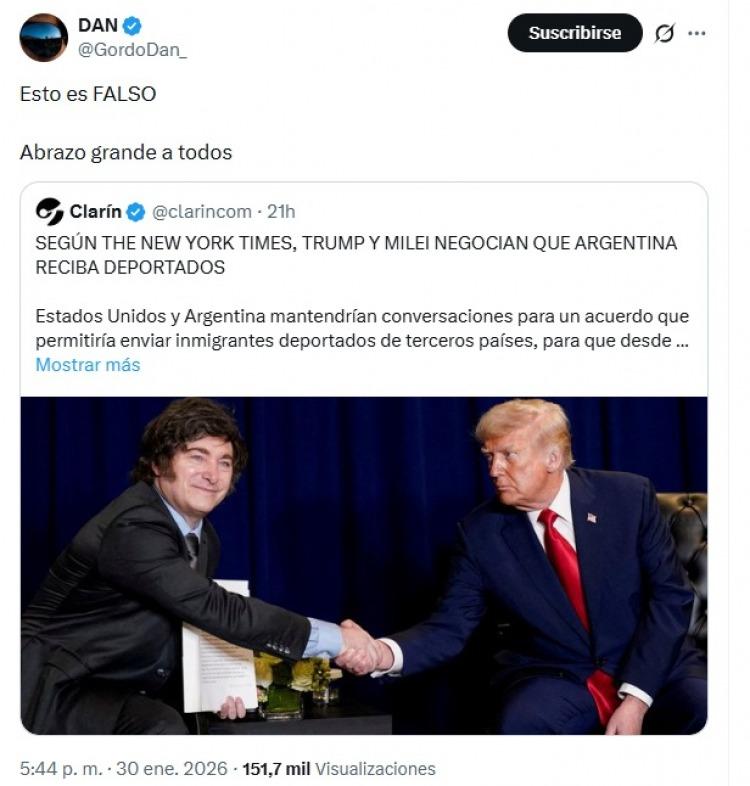Click the quoted tweet headline text

click(356, 255)
